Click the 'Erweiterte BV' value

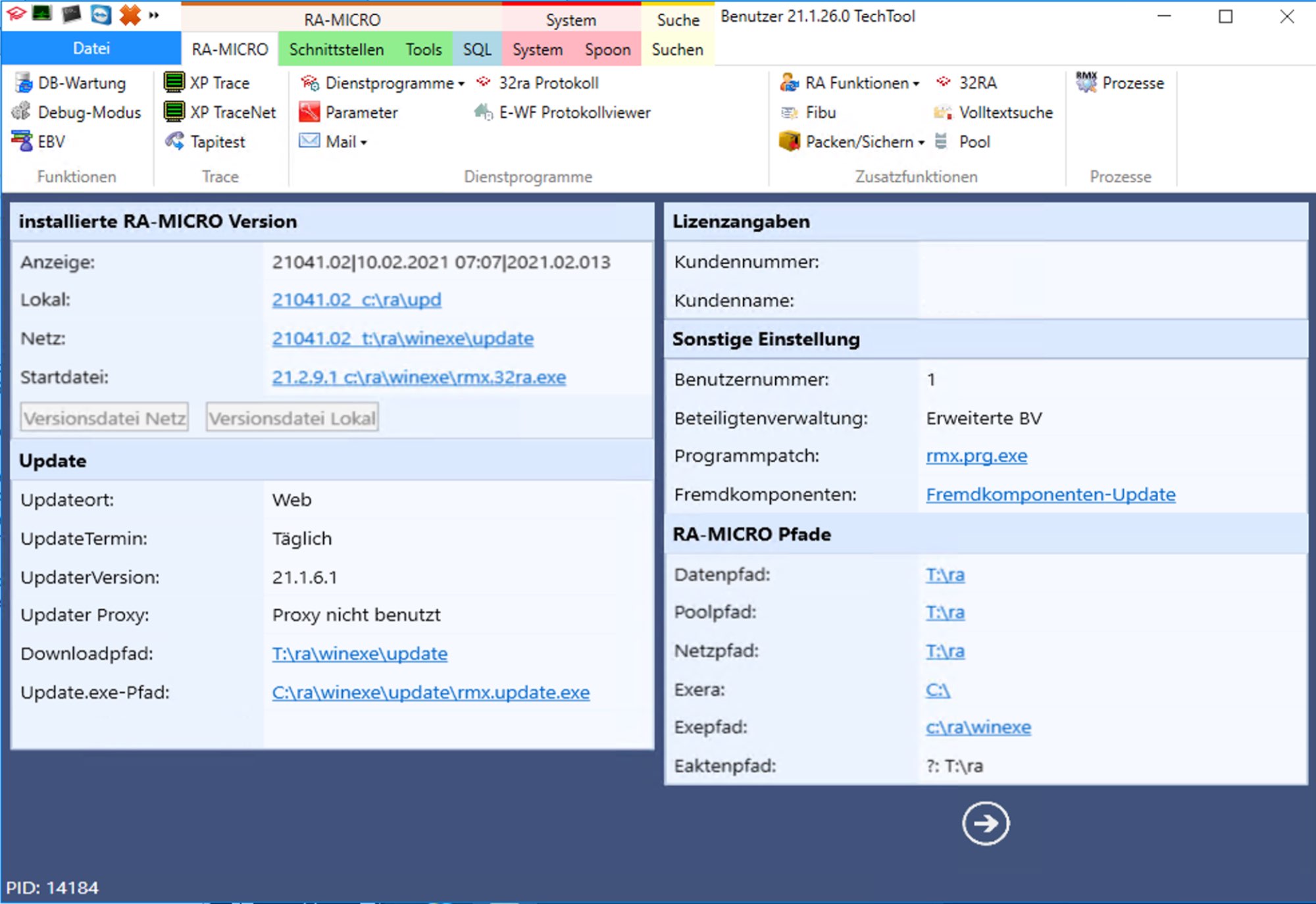[x=984, y=418]
